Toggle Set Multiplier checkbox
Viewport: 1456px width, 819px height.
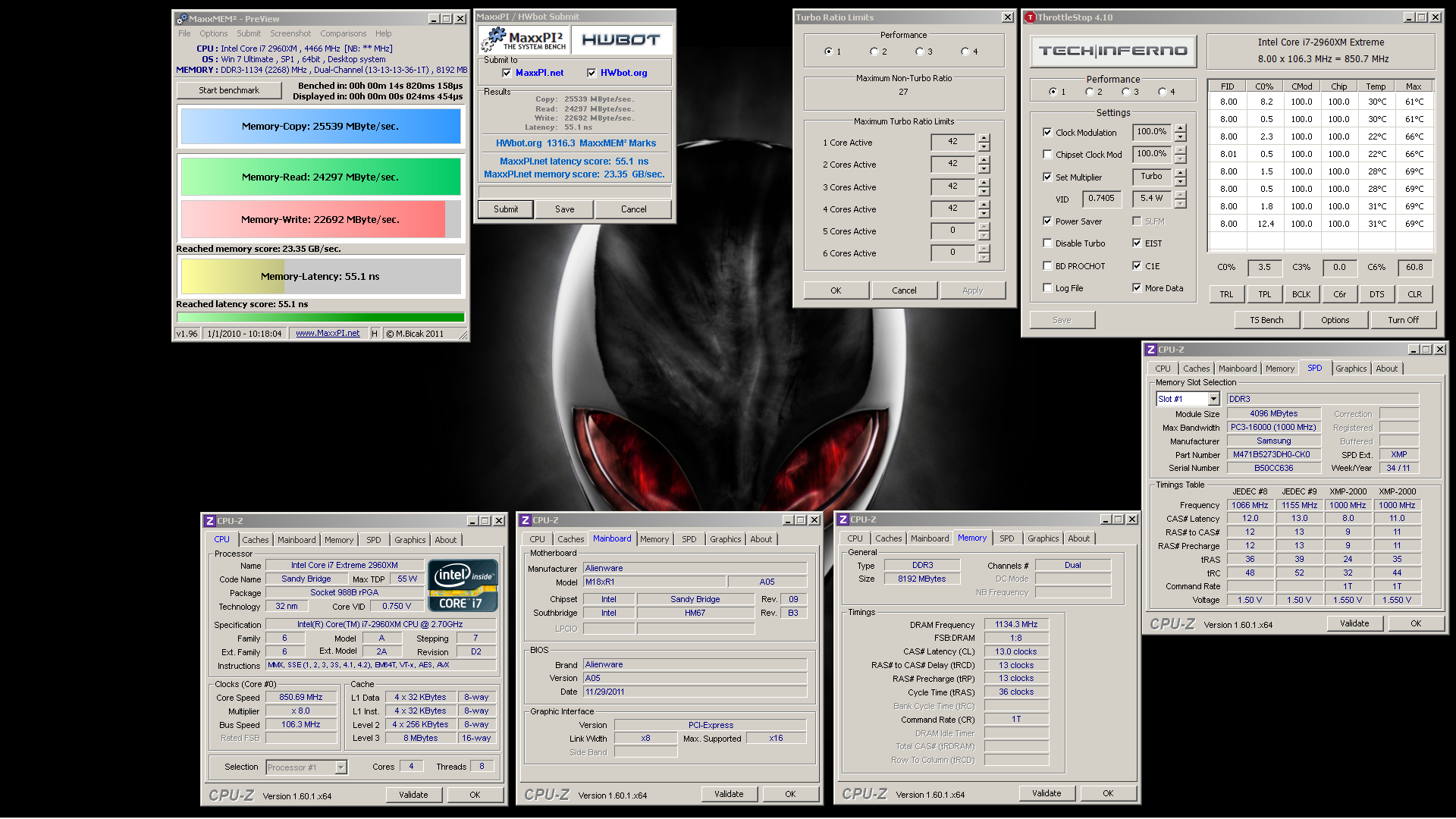(x=1047, y=177)
